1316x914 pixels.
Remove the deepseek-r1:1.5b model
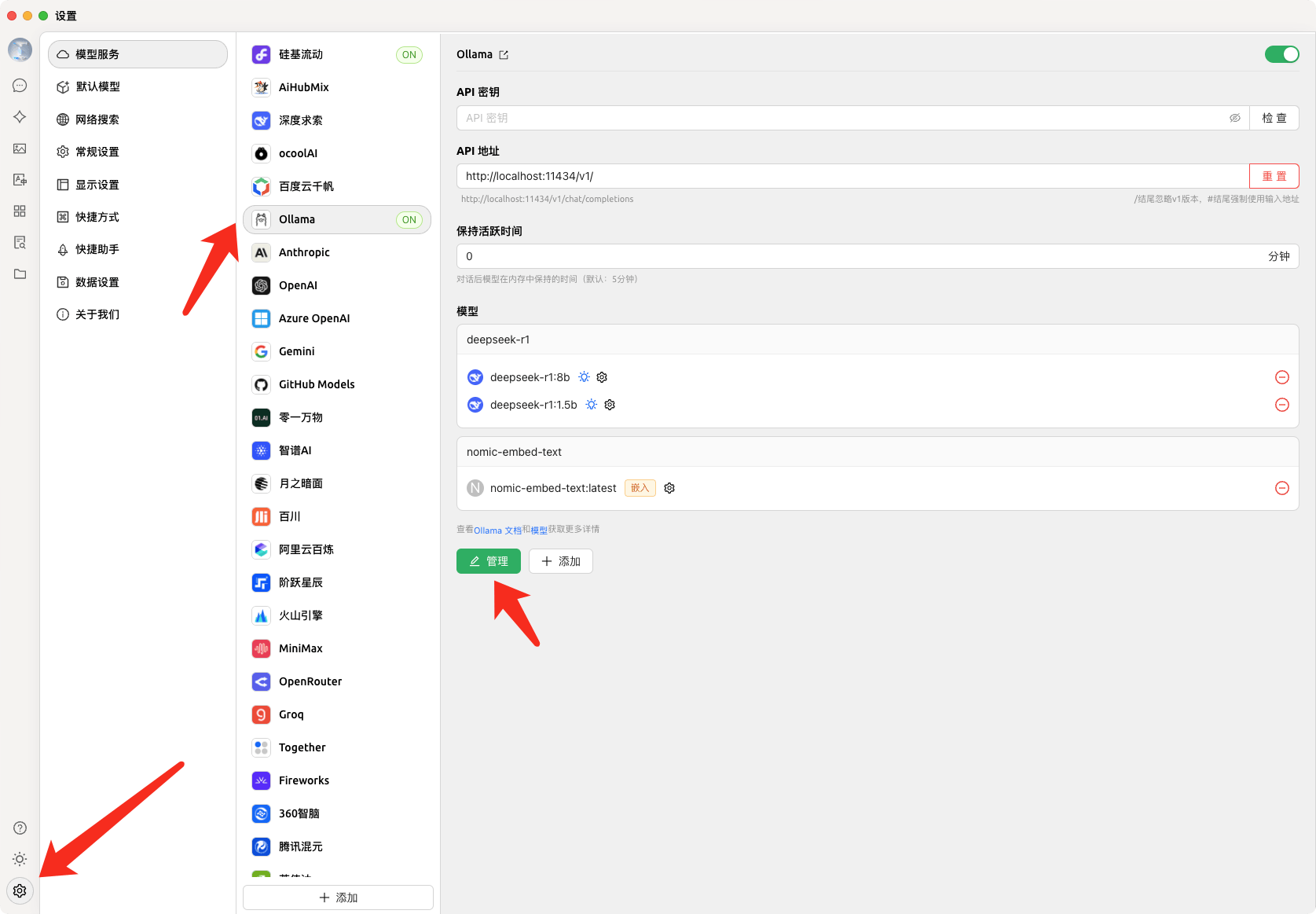click(x=1282, y=405)
